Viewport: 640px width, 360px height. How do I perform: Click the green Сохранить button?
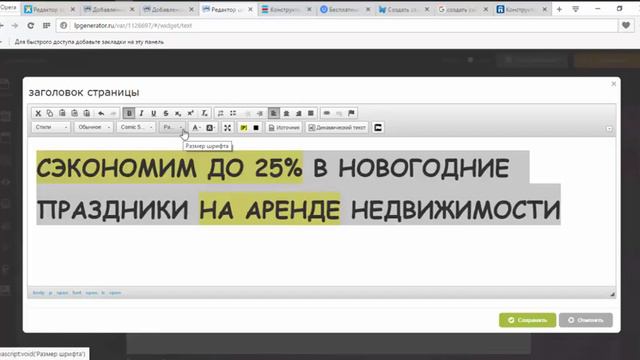point(527,320)
